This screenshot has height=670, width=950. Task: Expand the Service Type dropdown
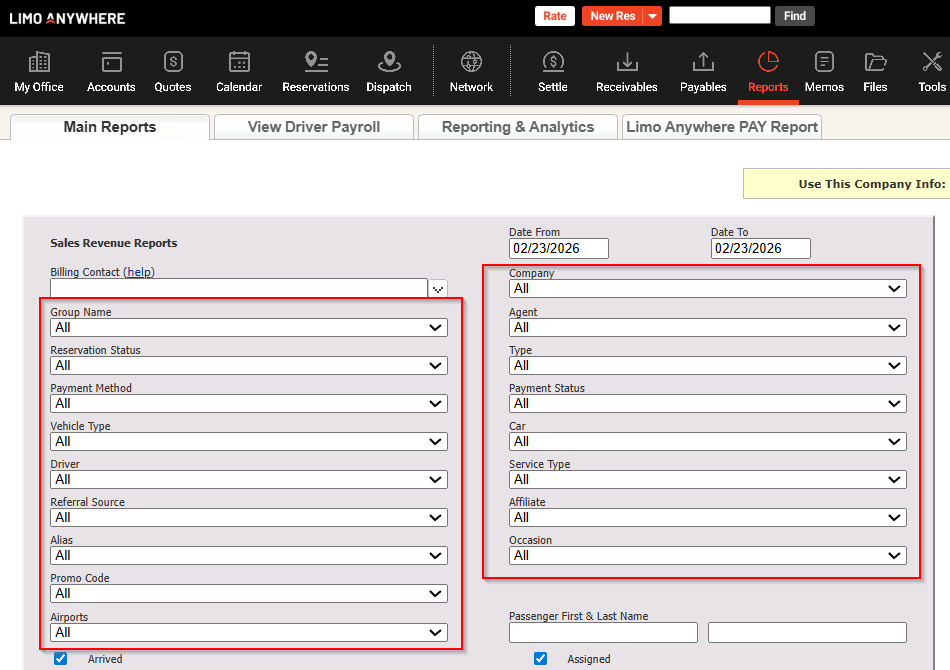(x=707, y=480)
